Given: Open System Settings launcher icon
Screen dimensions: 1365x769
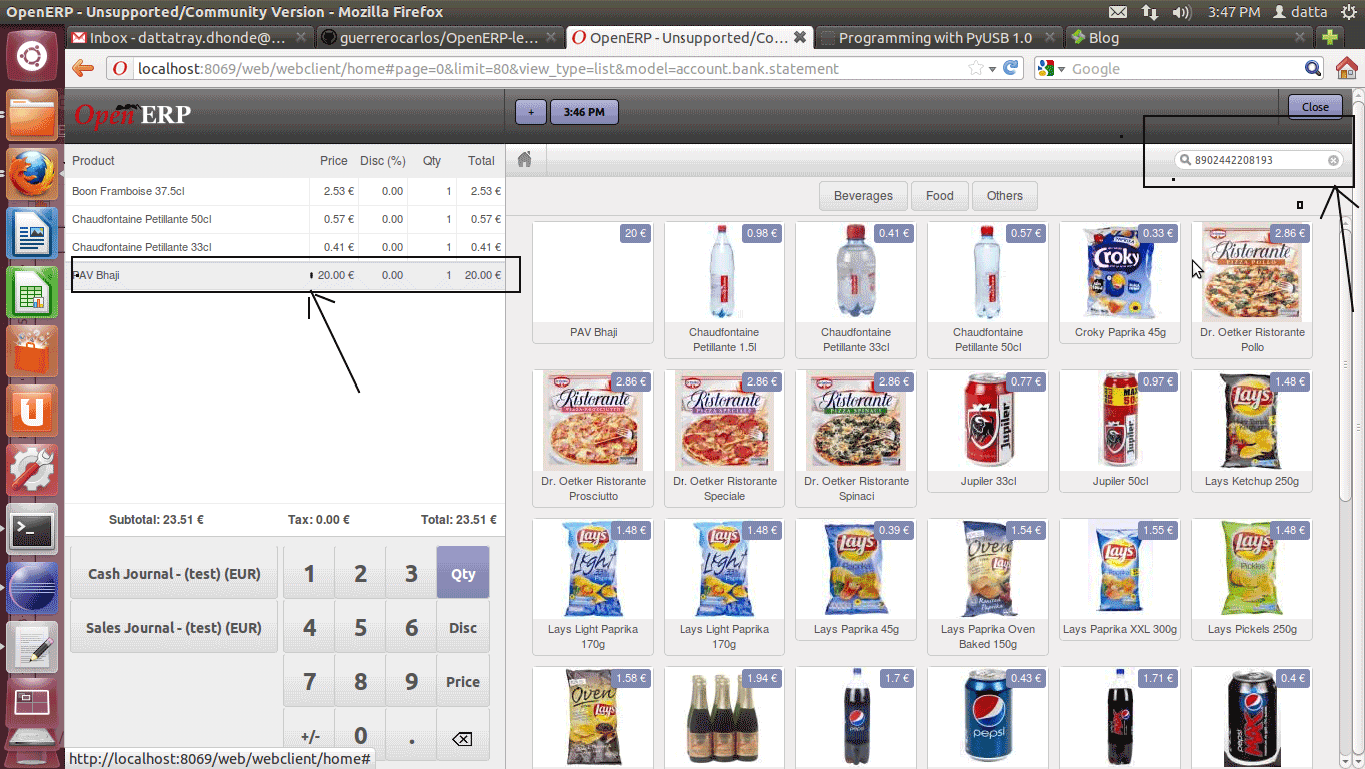Looking at the screenshot, I should [32, 470].
